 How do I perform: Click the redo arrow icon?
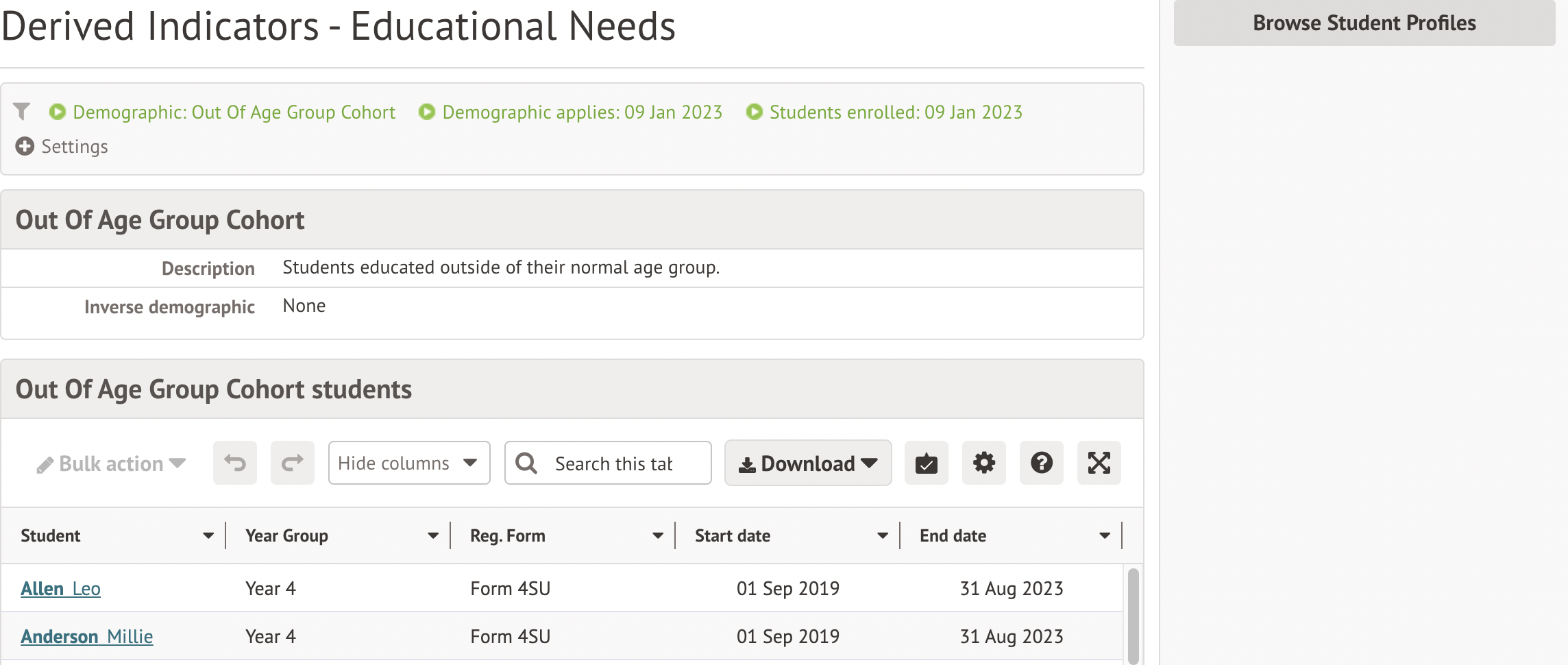[x=292, y=463]
